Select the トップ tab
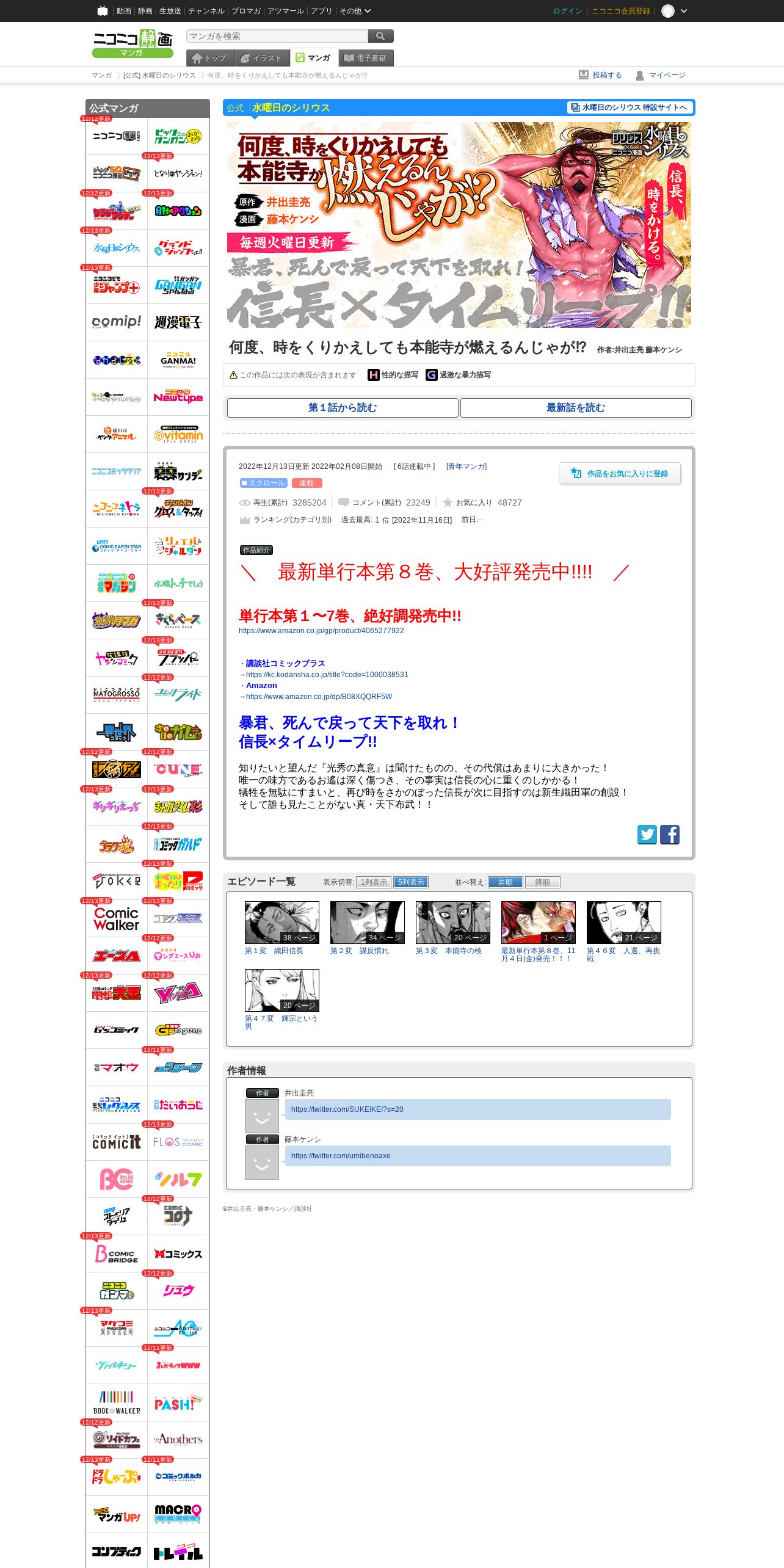The image size is (784, 1568). point(211,58)
